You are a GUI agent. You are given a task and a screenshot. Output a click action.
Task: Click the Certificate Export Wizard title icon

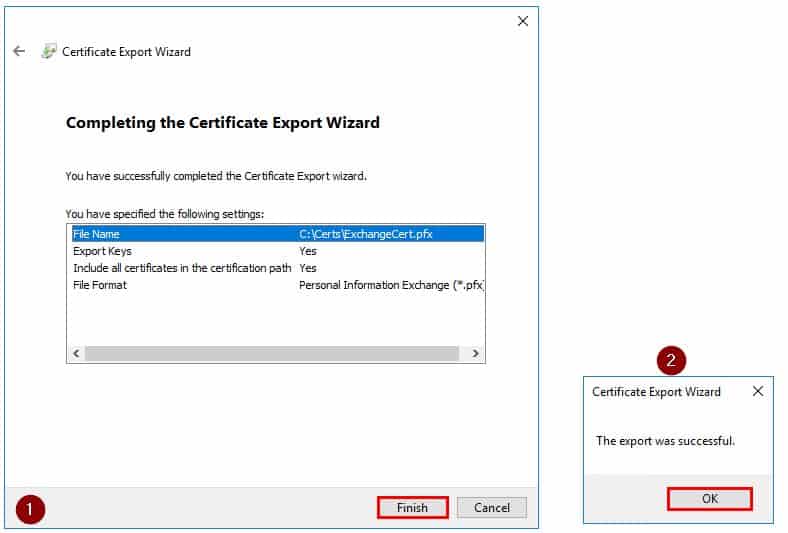click(49, 51)
